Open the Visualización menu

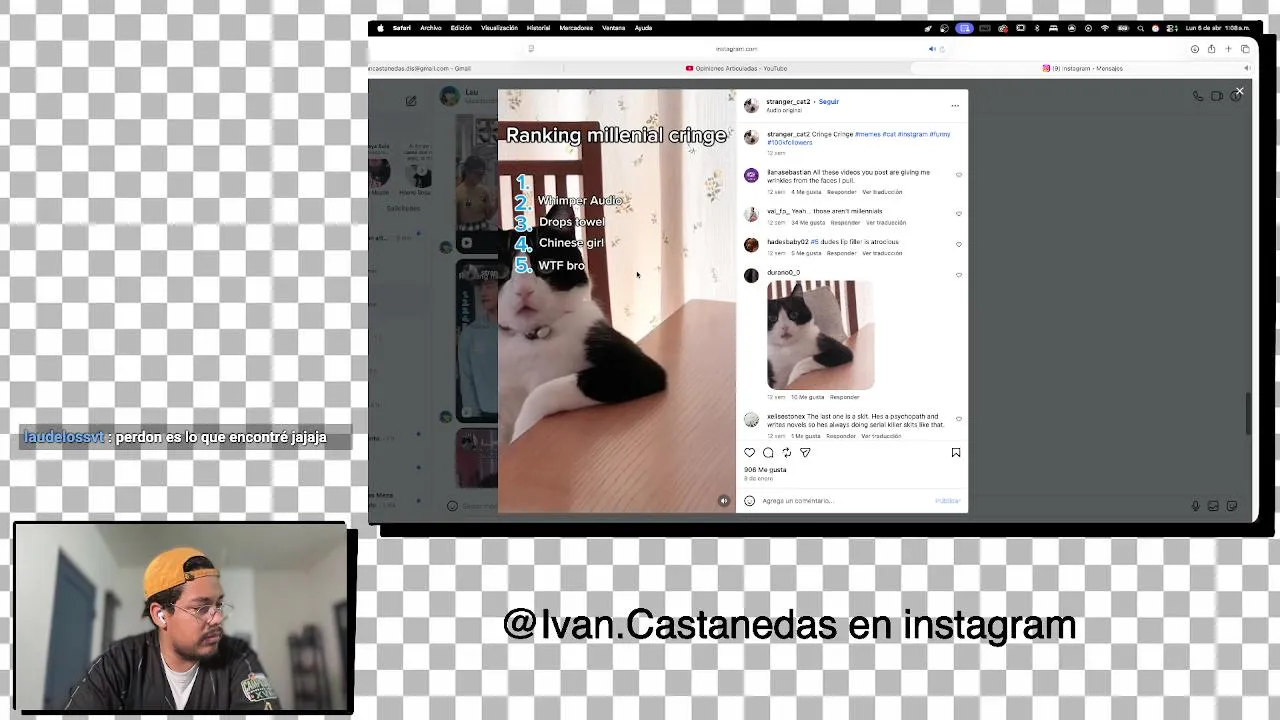tap(500, 28)
